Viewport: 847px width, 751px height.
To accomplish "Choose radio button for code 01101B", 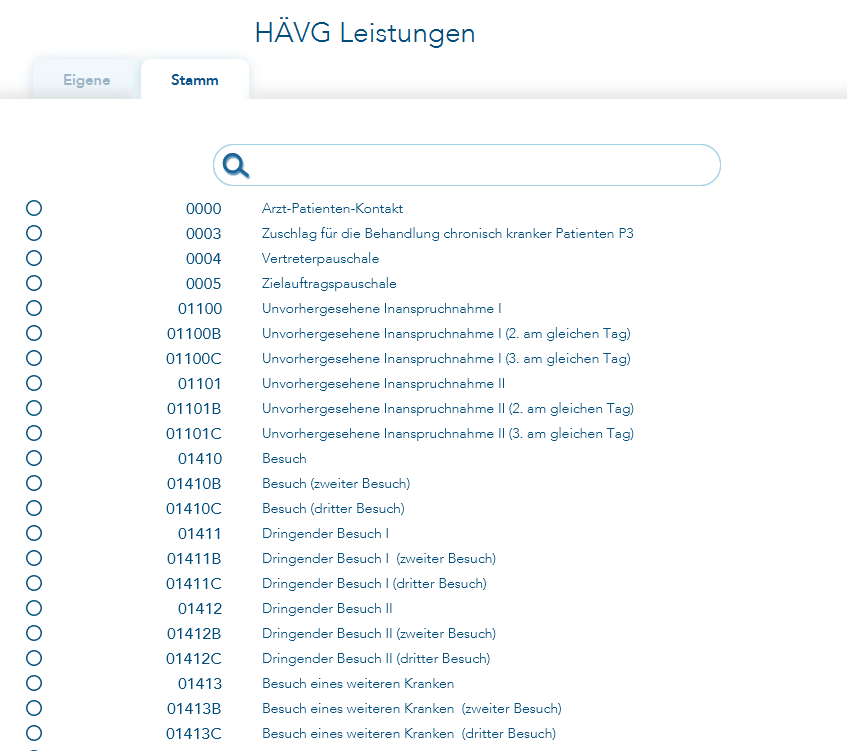I will 34,408.
